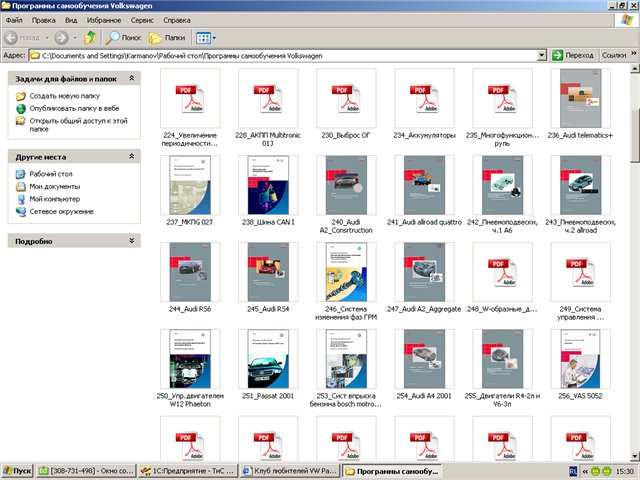Screen dimensions: 640x480
Task: Select thumbnail 253_Сист впрыска бензина bosch
Action: pos(346,359)
